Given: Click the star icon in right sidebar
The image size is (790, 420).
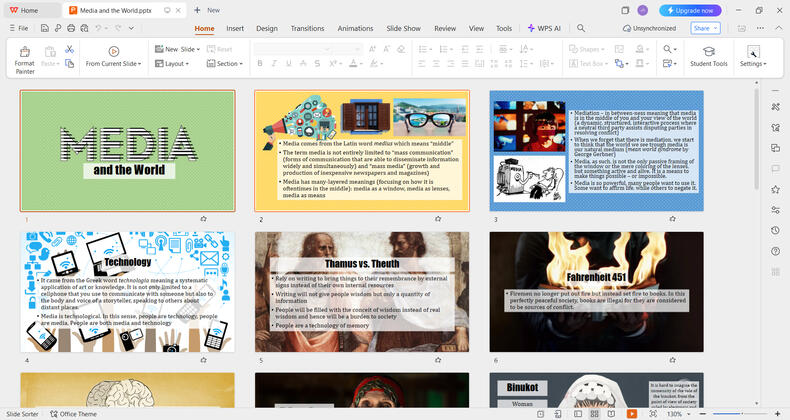Looking at the screenshot, I should coord(775,189).
